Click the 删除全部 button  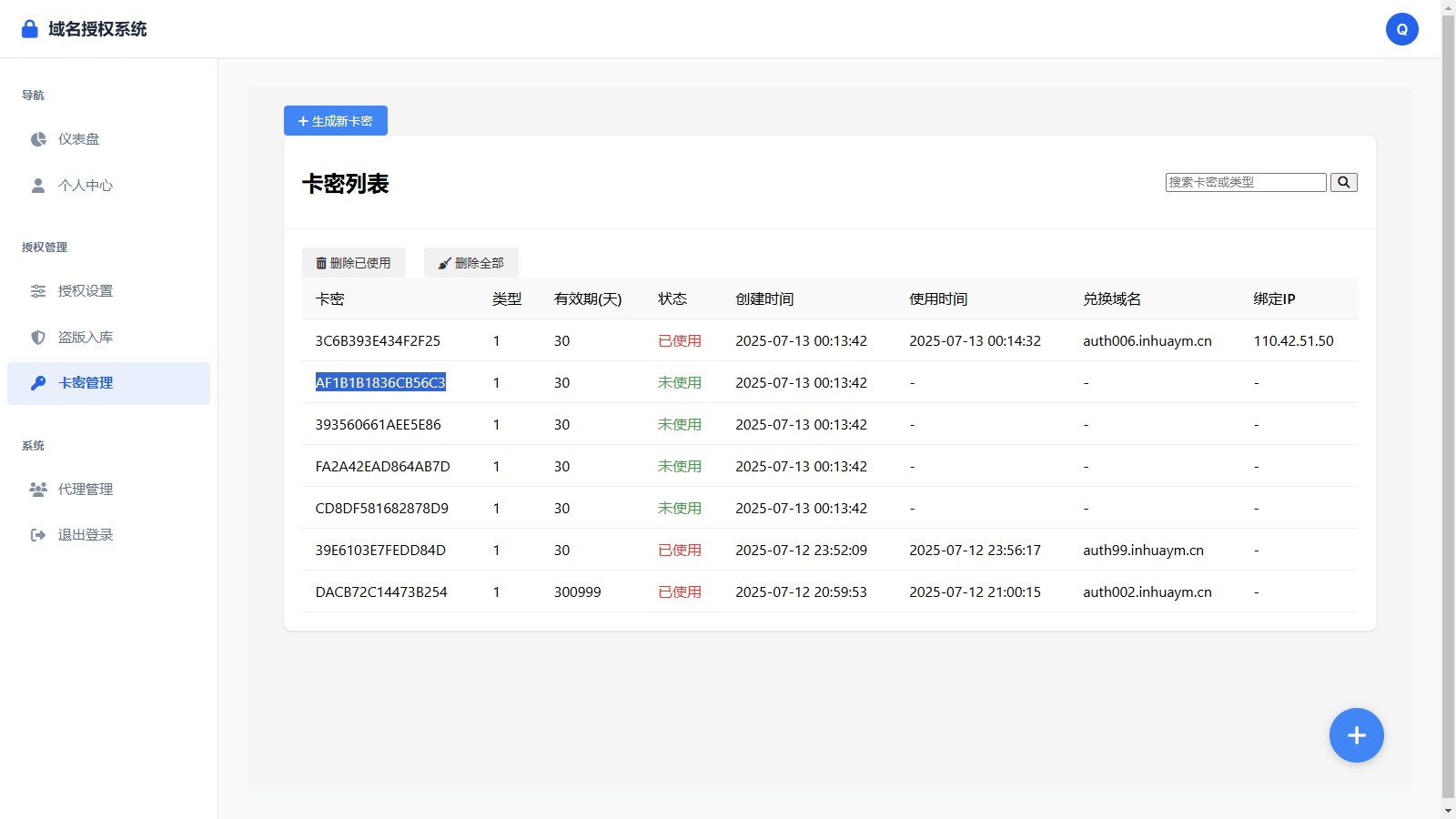click(x=470, y=262)
